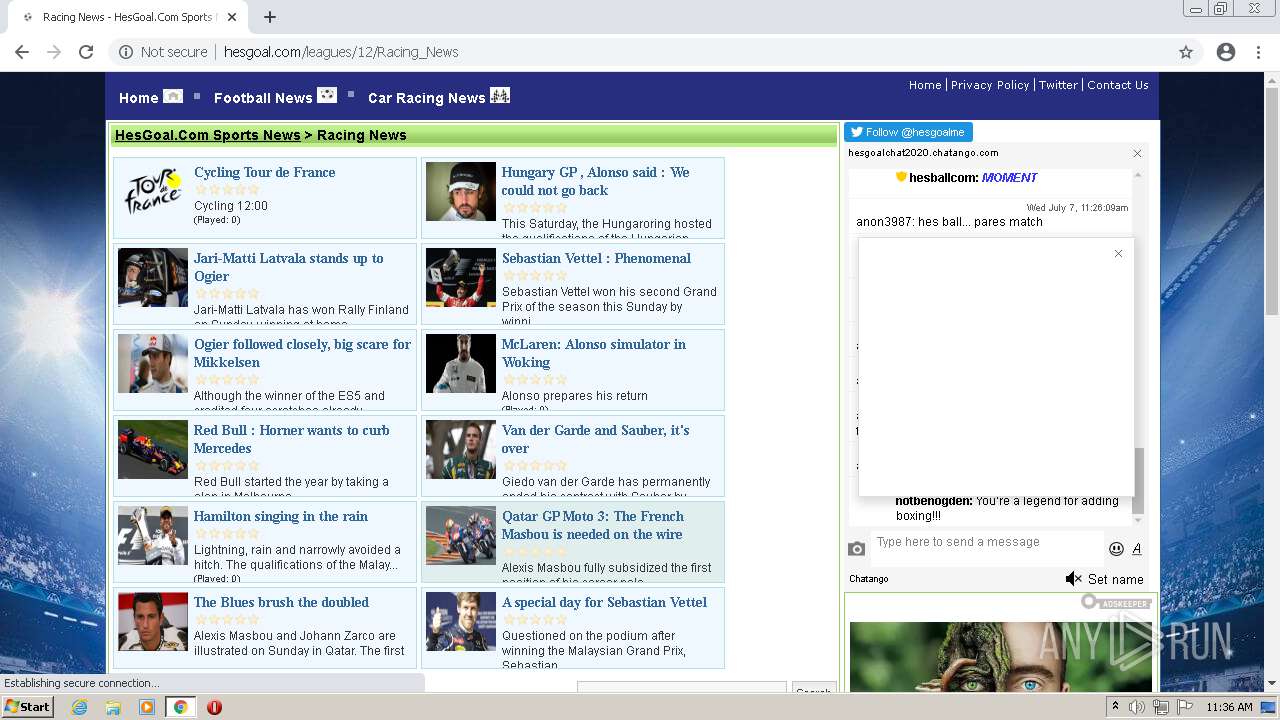Click Alonso thumbnail for Hungary GP
The width and height of the screenshot is (1280, 720).
[x=461, y=192]
